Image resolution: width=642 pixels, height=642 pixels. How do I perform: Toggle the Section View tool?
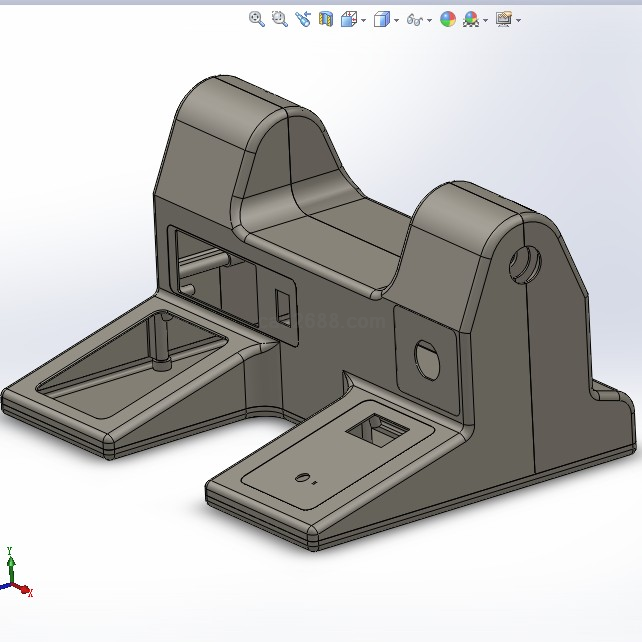[x=326, y=19]
